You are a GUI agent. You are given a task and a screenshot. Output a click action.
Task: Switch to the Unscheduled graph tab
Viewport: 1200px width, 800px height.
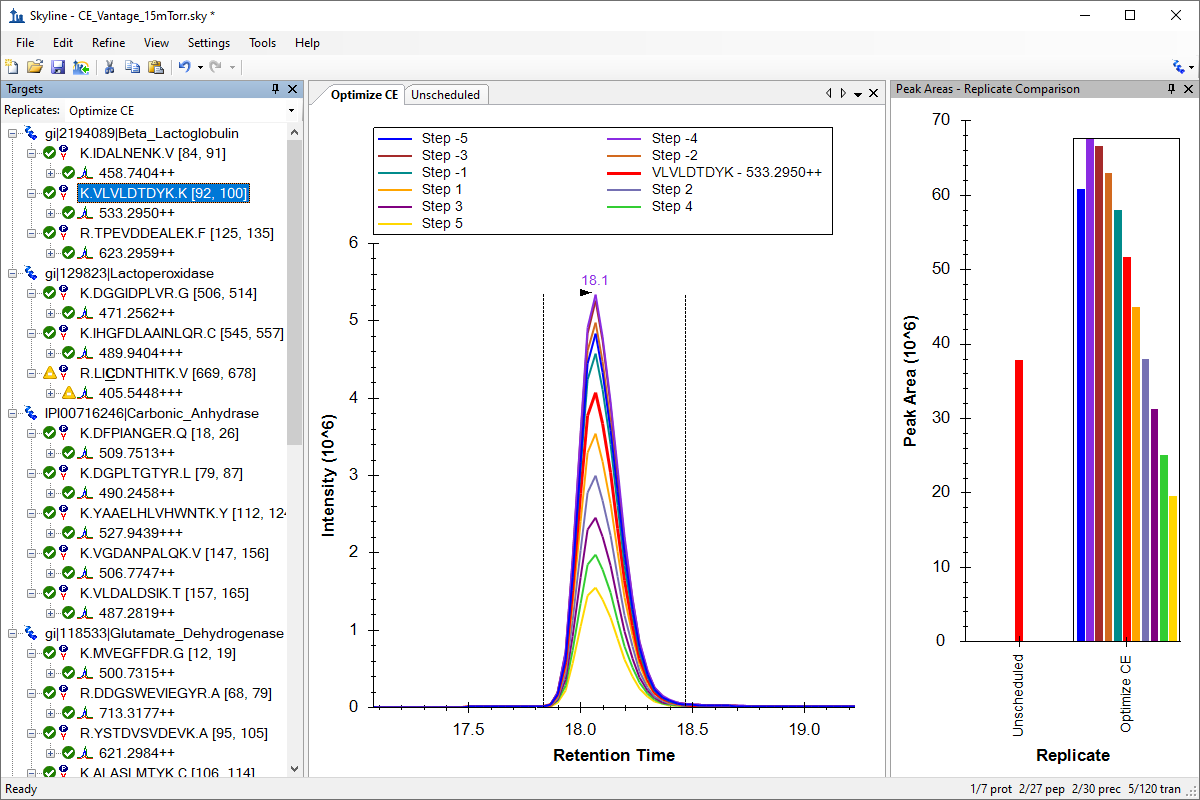445,95
